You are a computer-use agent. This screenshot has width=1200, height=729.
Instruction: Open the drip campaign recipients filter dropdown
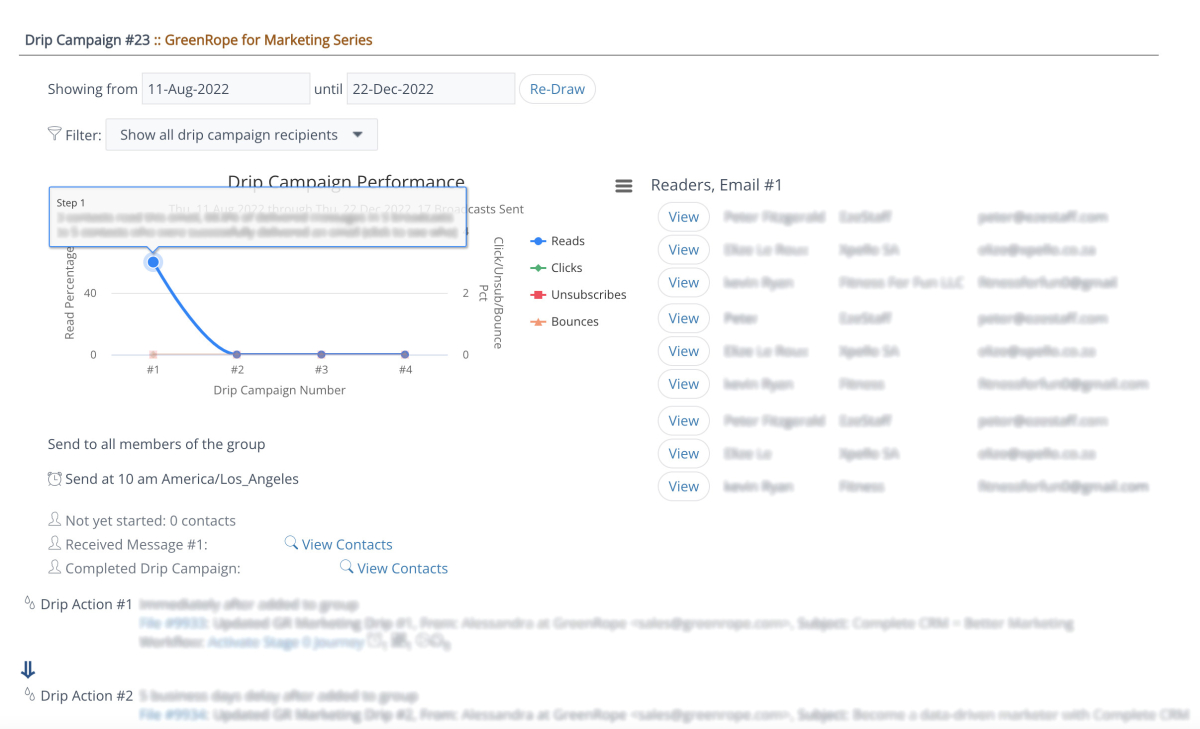click(x=241, y=135)
